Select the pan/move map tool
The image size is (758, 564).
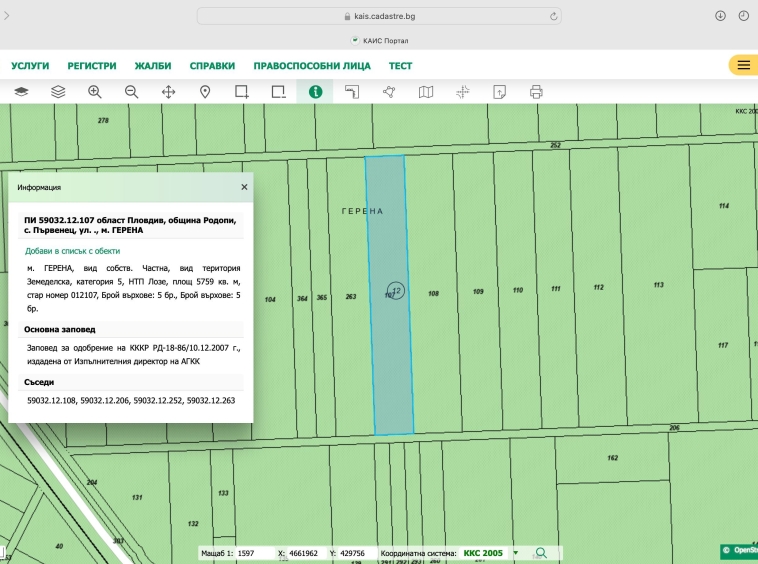168,91
